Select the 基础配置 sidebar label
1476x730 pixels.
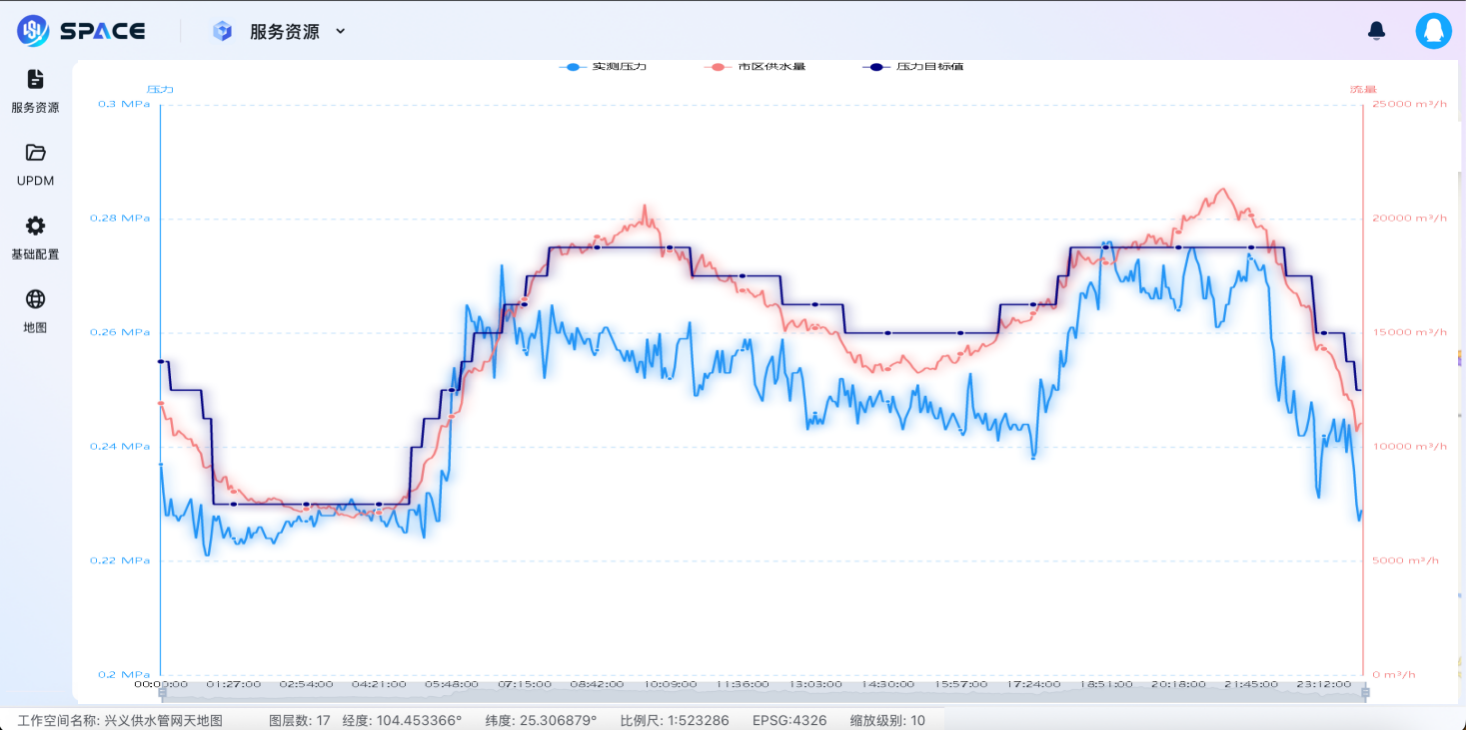pos(35,254)
